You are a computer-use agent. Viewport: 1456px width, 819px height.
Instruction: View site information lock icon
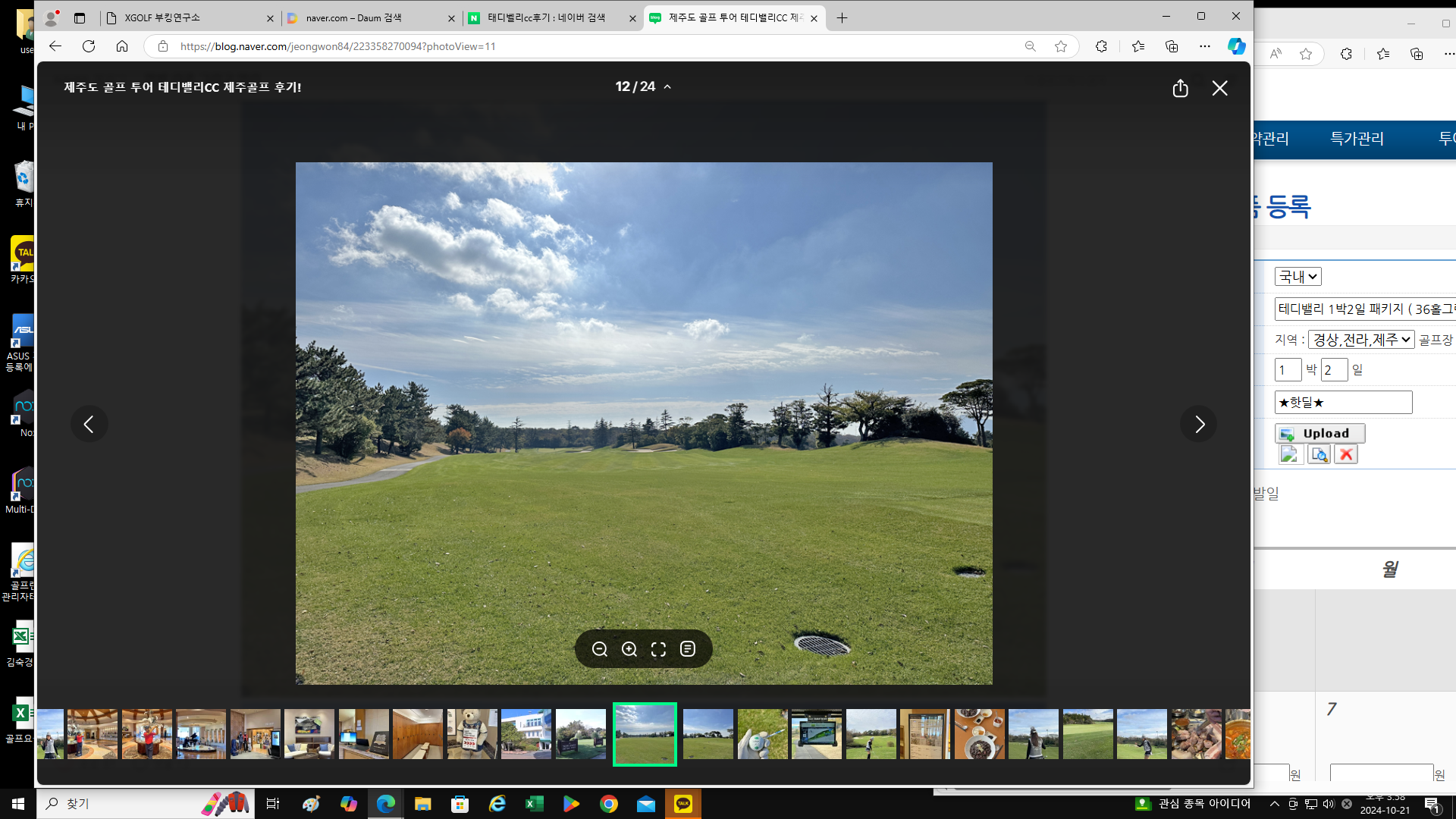[162, 46]
